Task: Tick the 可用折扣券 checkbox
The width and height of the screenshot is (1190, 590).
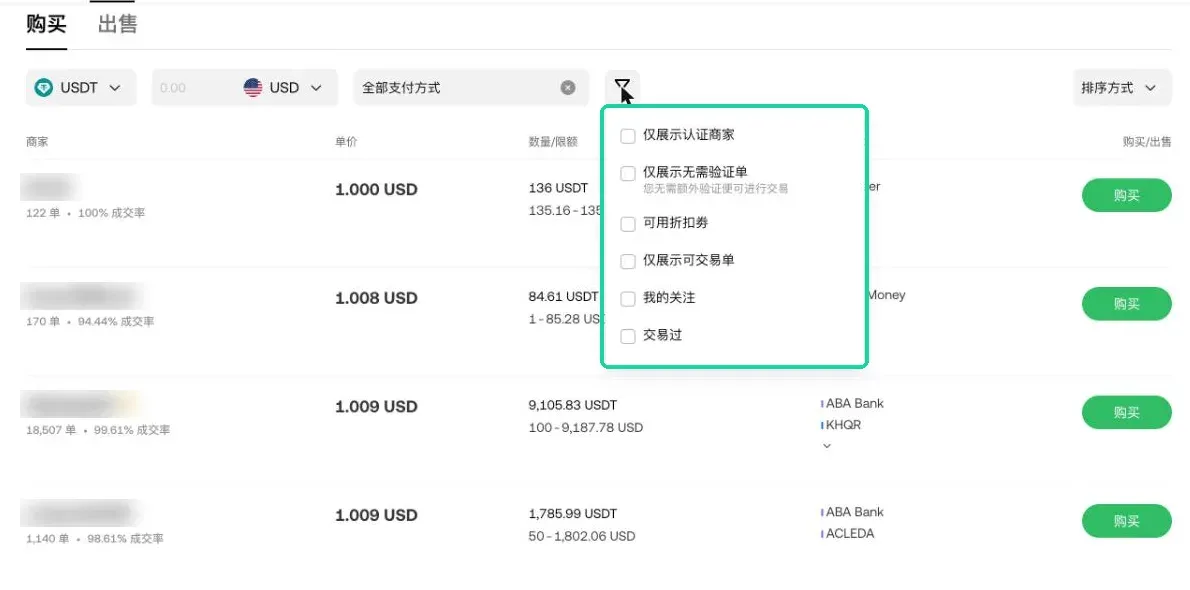Action: 628,224
